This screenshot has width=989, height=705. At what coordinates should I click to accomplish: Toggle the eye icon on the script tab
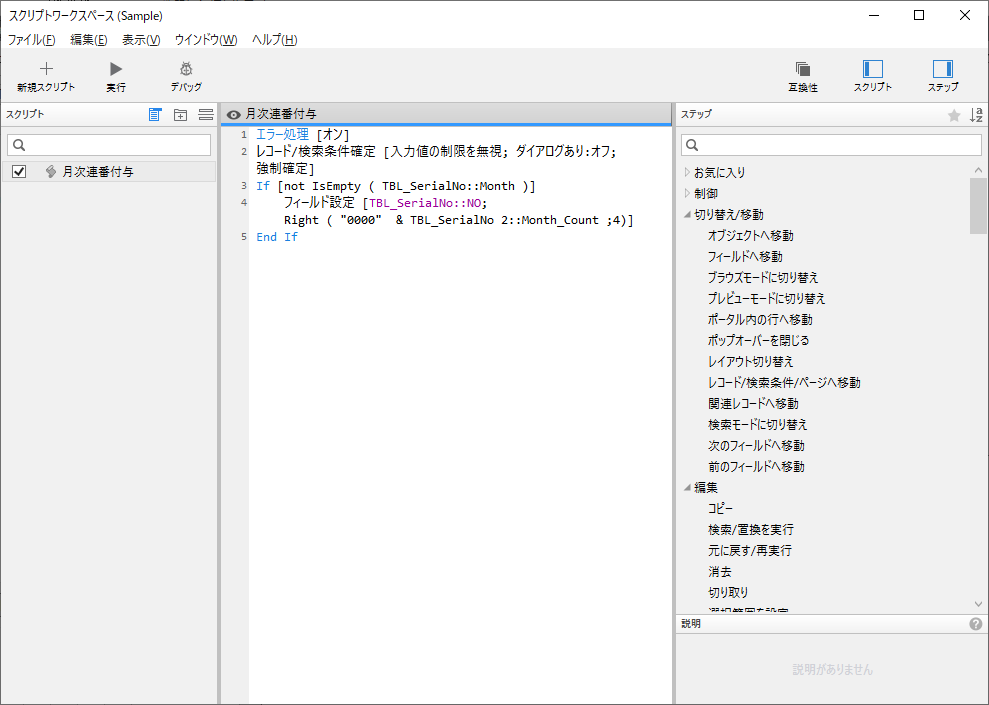[x=233, y=114]
